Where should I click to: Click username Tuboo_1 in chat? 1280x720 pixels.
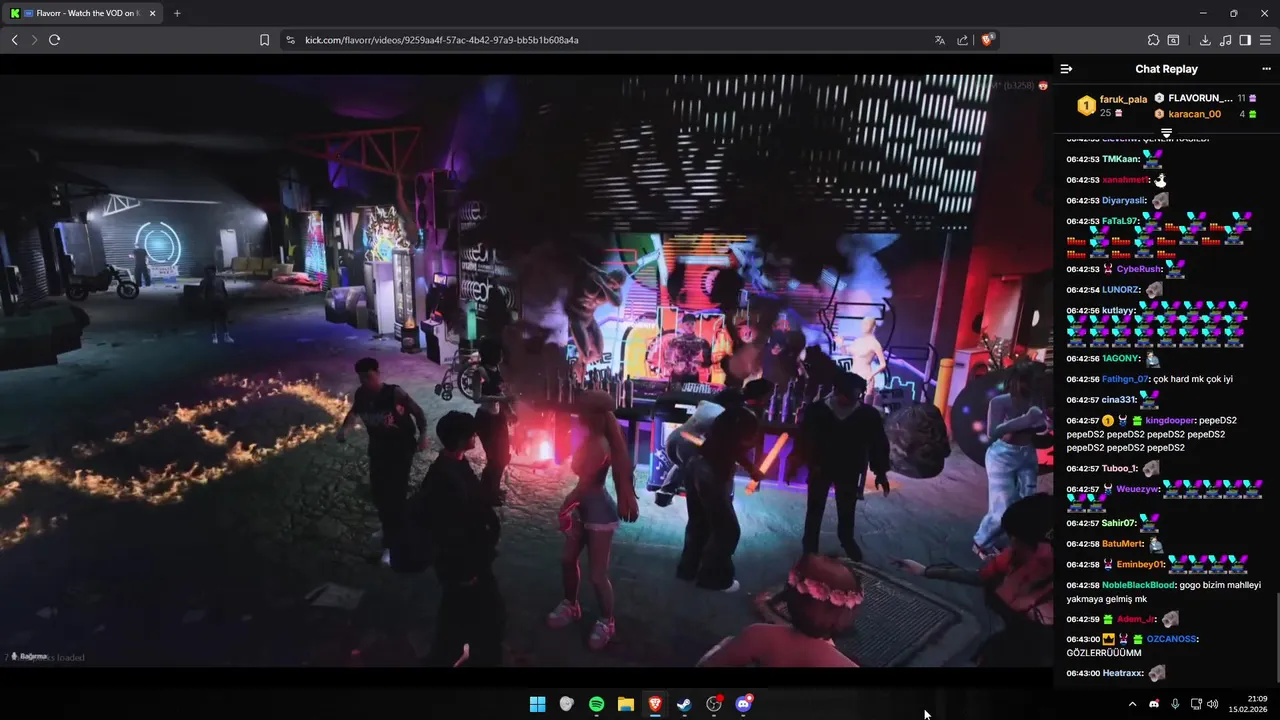pyautogui.click(x=1119, y=469)
